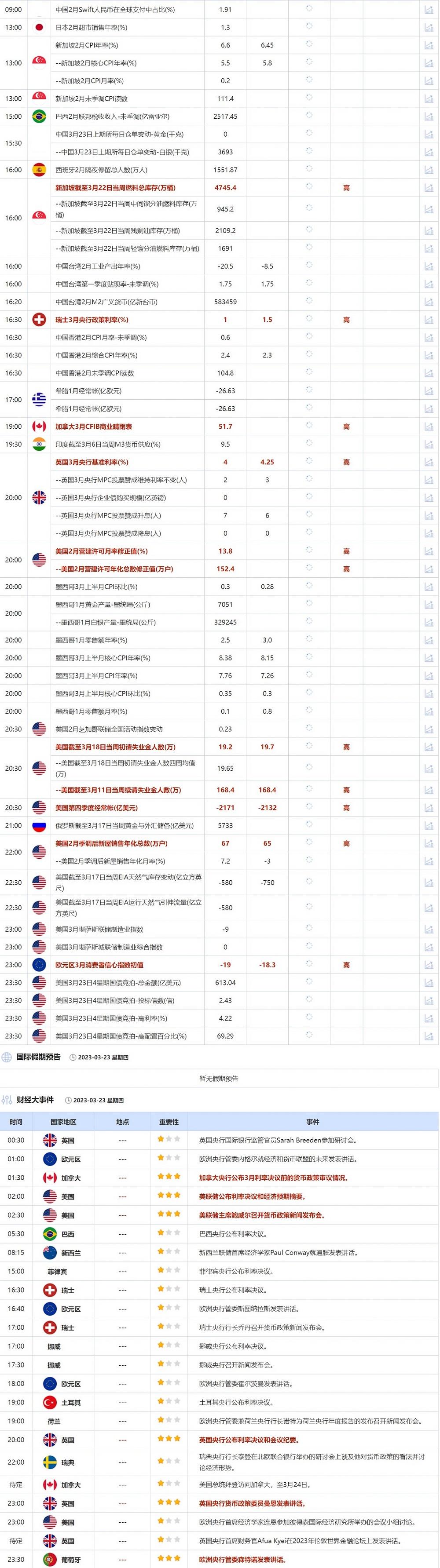
Task: Click Japan flag beside 日本2月超市销售年率
Action: [39, 27]
